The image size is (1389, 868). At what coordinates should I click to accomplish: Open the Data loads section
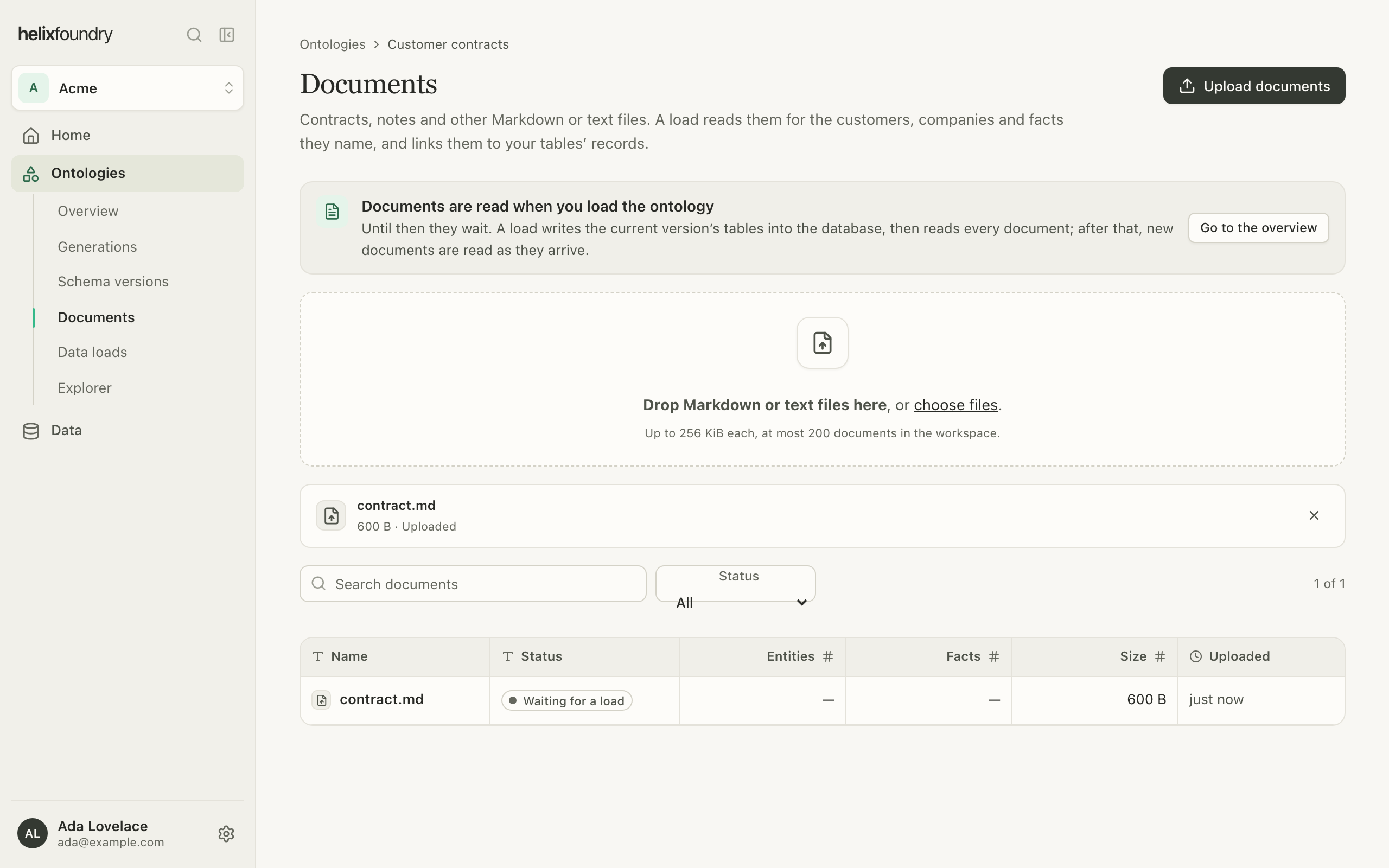coord(92,352)
